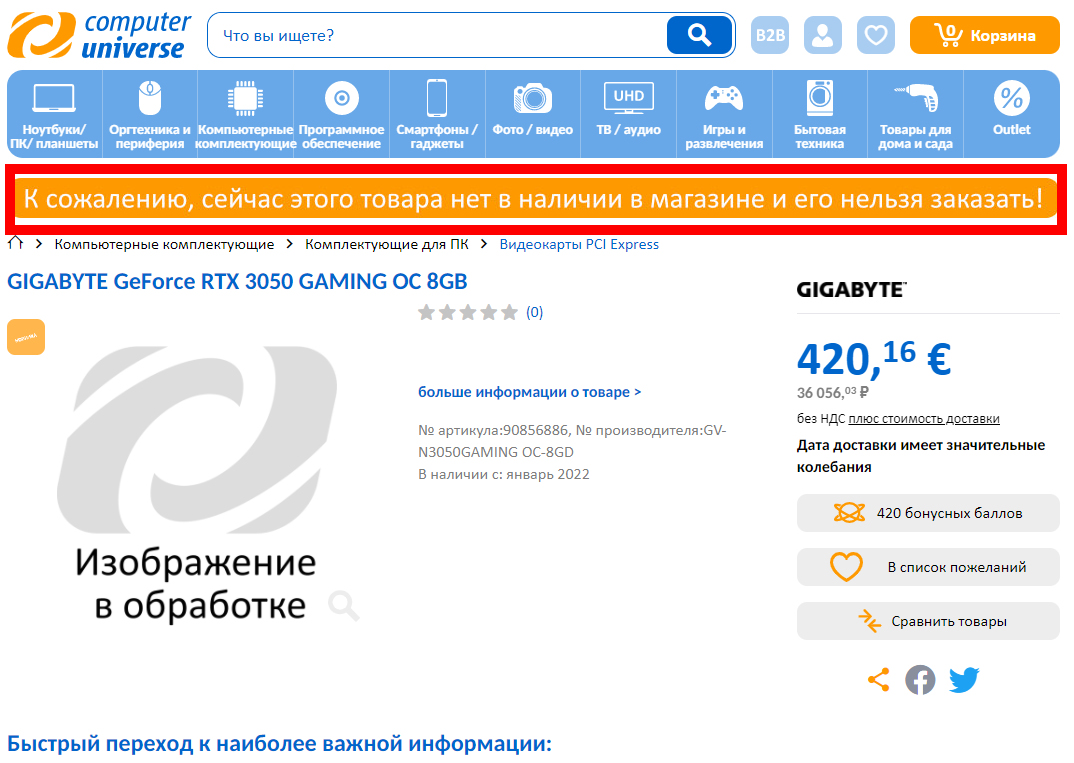Click the GIGABYTE brand logo
Screen dimensions: 1074x763
click(851, 290)
